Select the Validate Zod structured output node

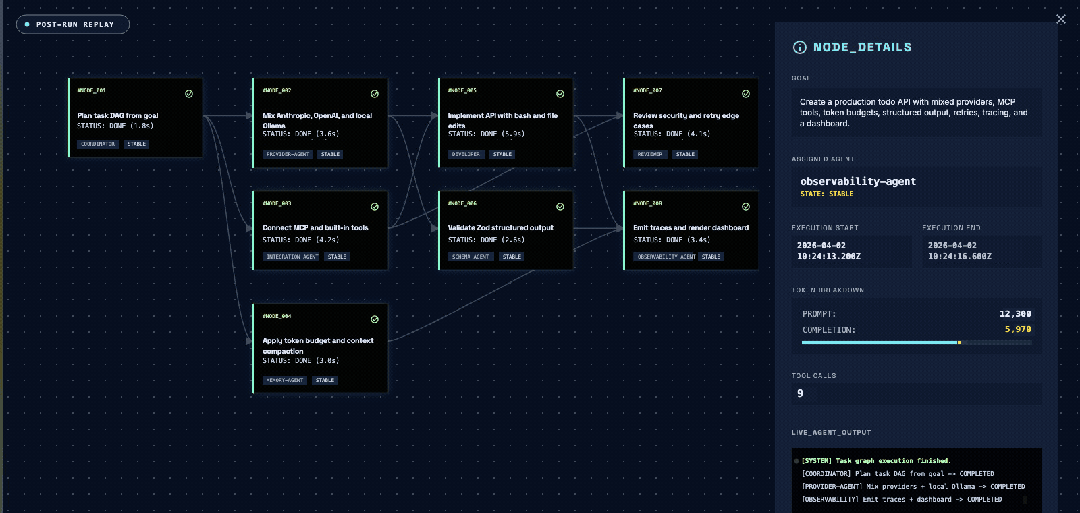point(506,231)
